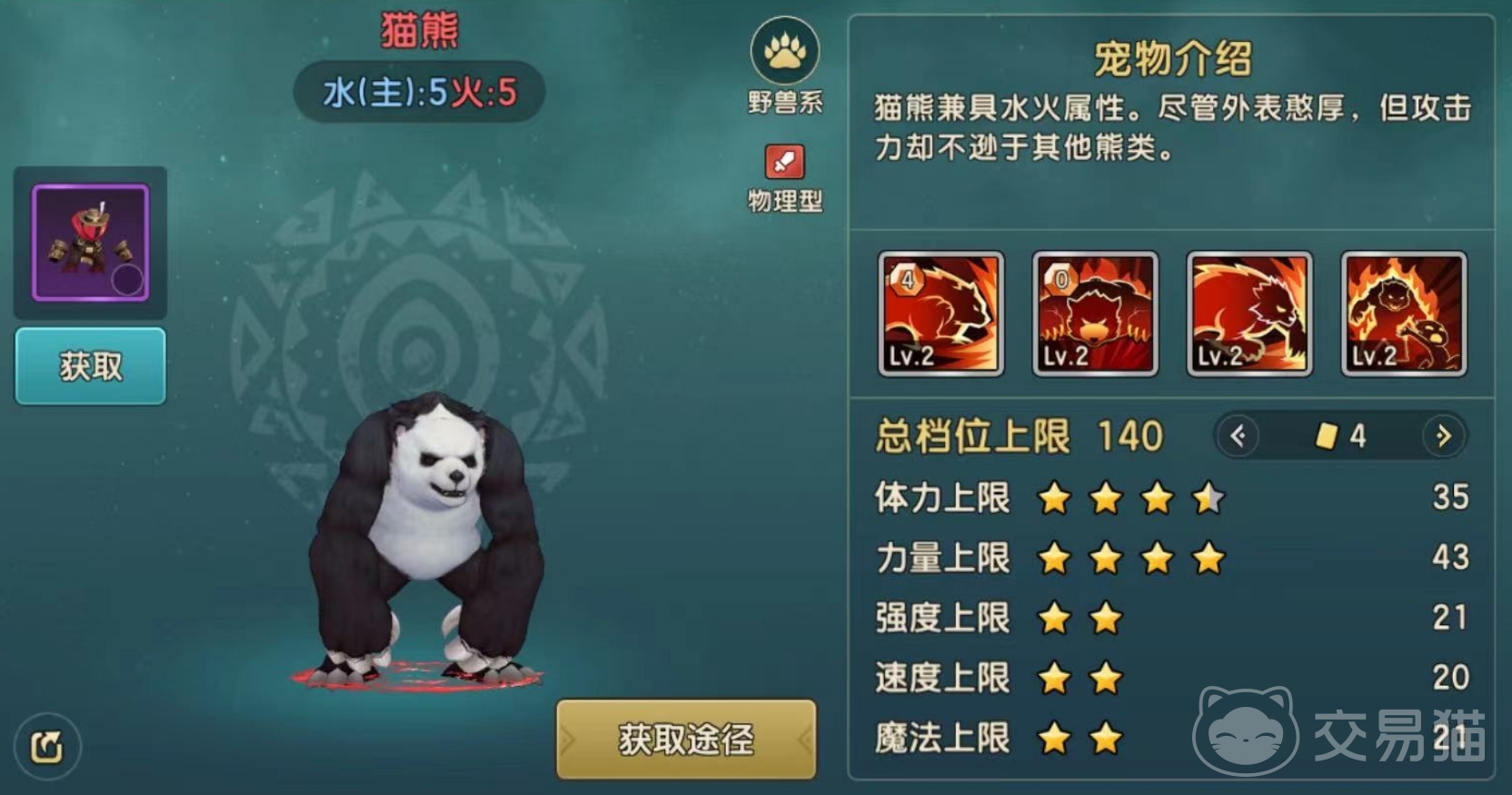Select the fourth flaming bear skill icon
Image resolution: width=1512 pixels, height=795 pixels.
[x=1404, y=313]
